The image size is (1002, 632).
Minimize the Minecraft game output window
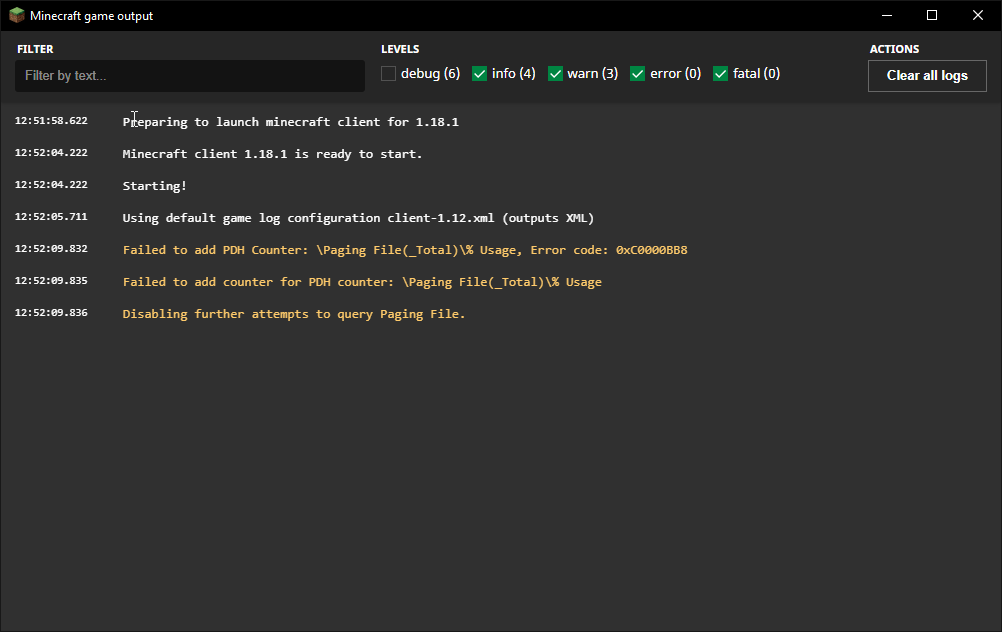[x=886, y=16]
